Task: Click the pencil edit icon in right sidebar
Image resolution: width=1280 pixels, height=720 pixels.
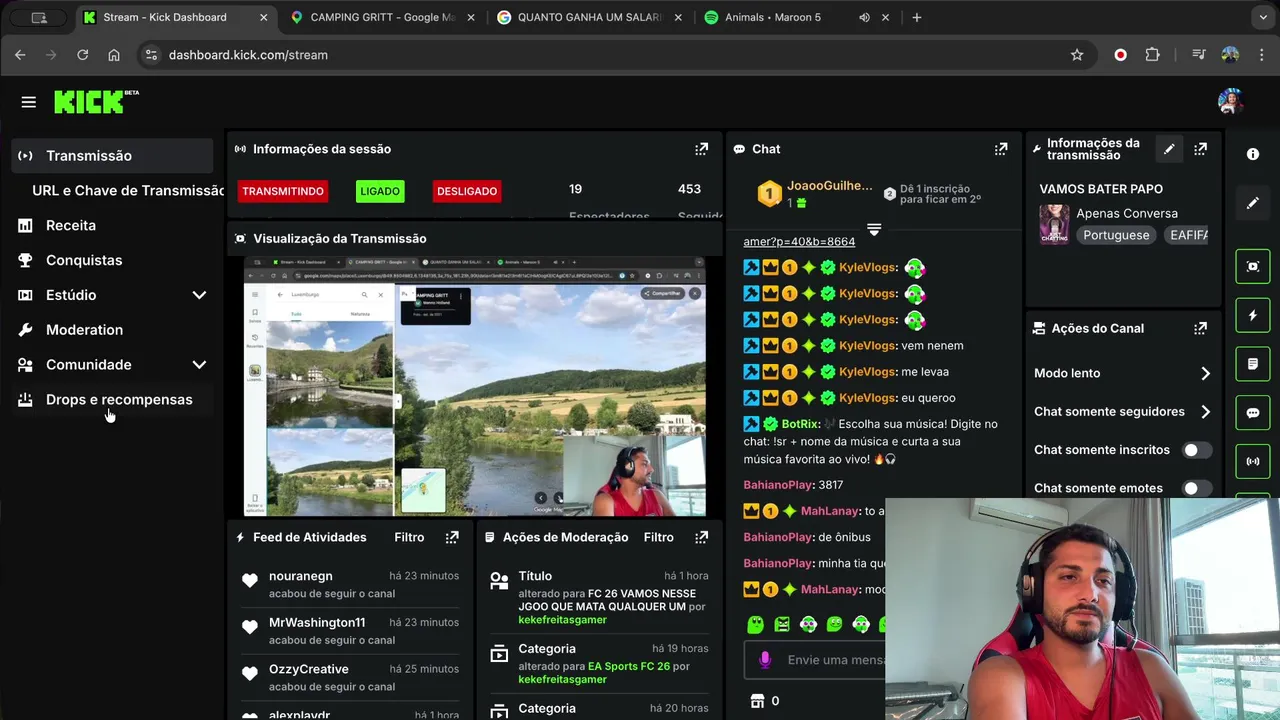Action: 1253,203
